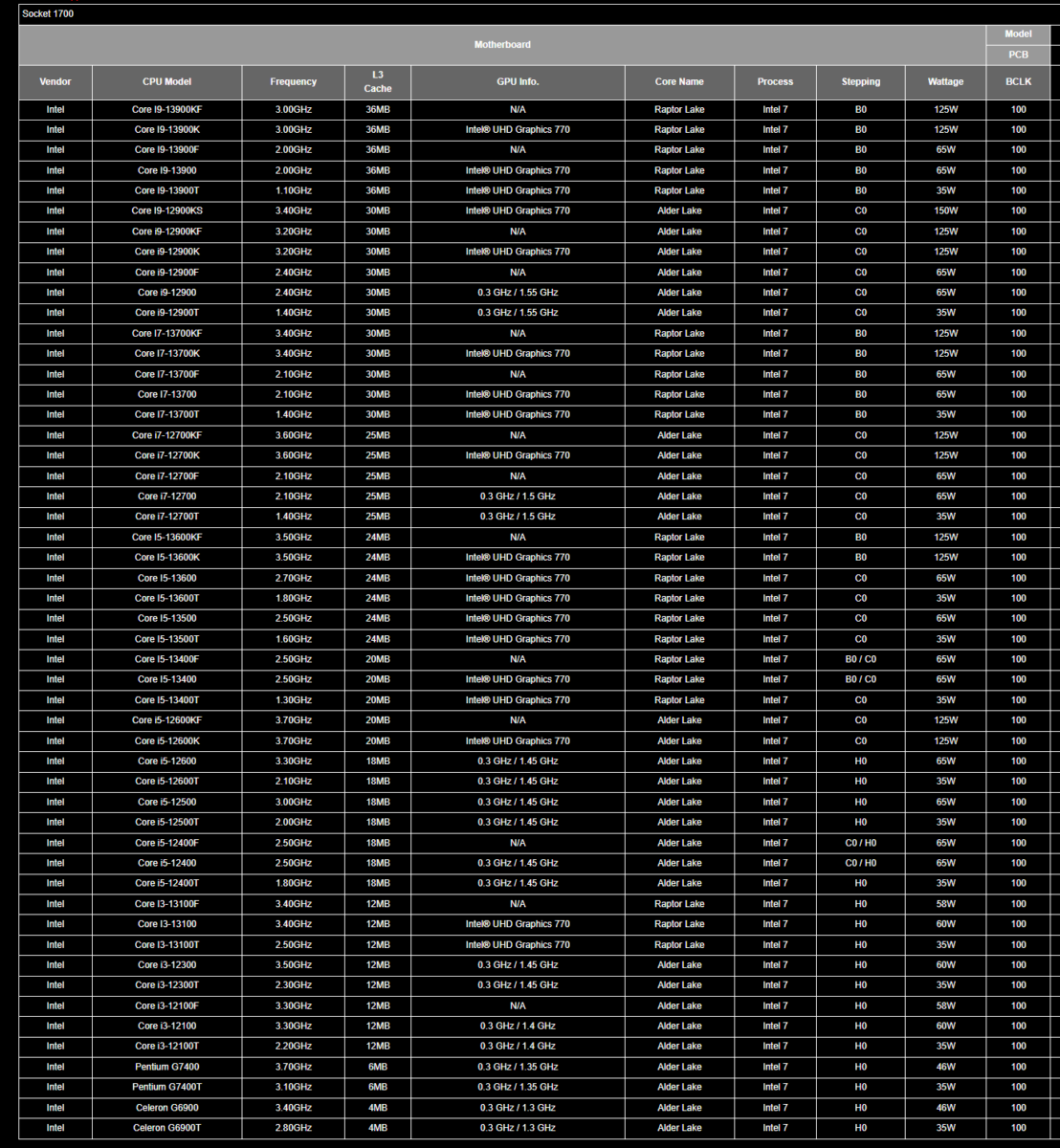This screenshot has height=1148, width=1060.
Task: Select the 'Celeron G6900T' model cell
Action: click(167, 1128)
